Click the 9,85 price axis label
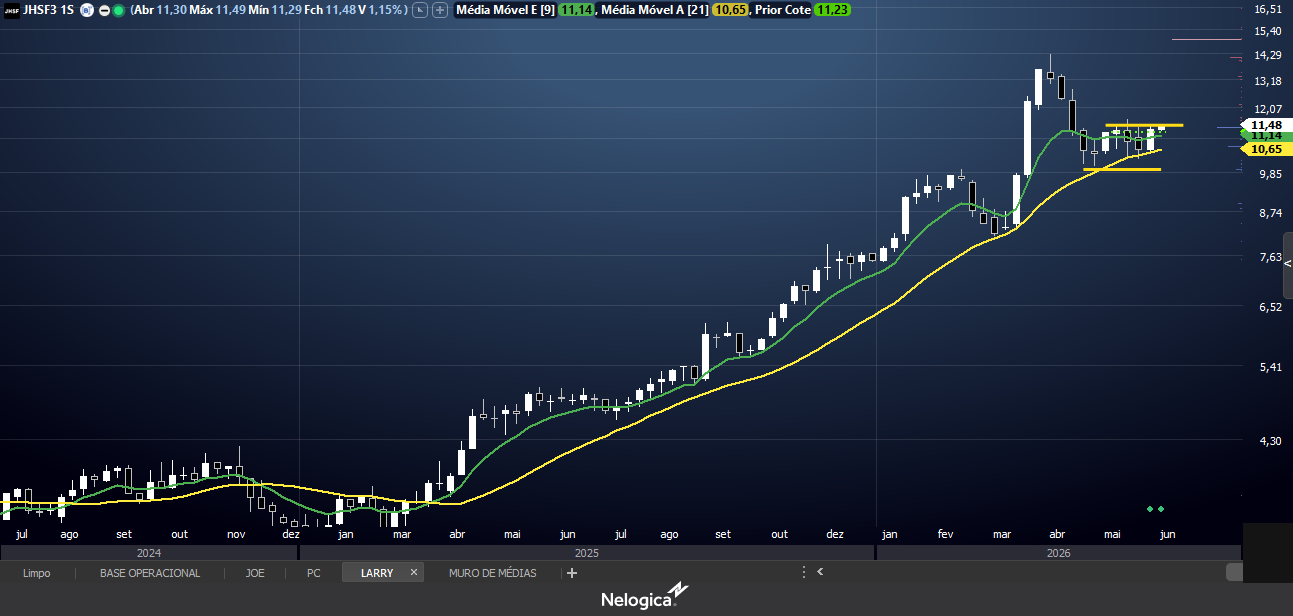Image resolution: width=1293 pixels, height=616 pixels. pos(1268,174)
